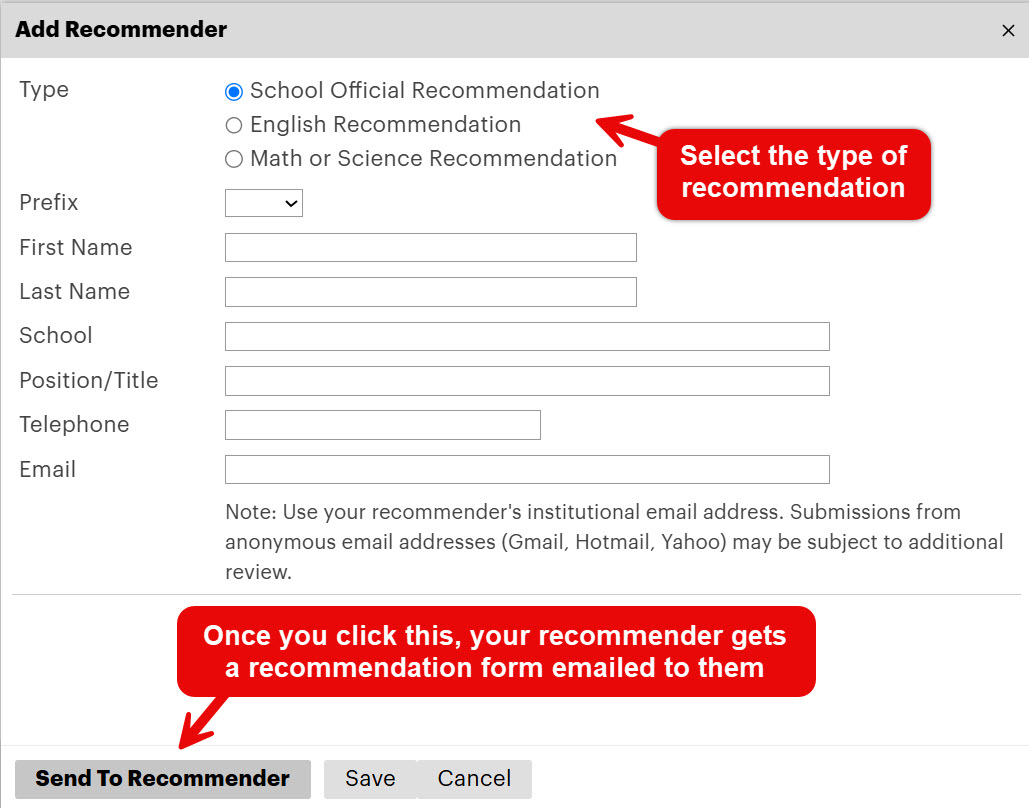Viewport: 1029px width, 808px height.
Task: Click the Telephone input field
Action: 382,425
